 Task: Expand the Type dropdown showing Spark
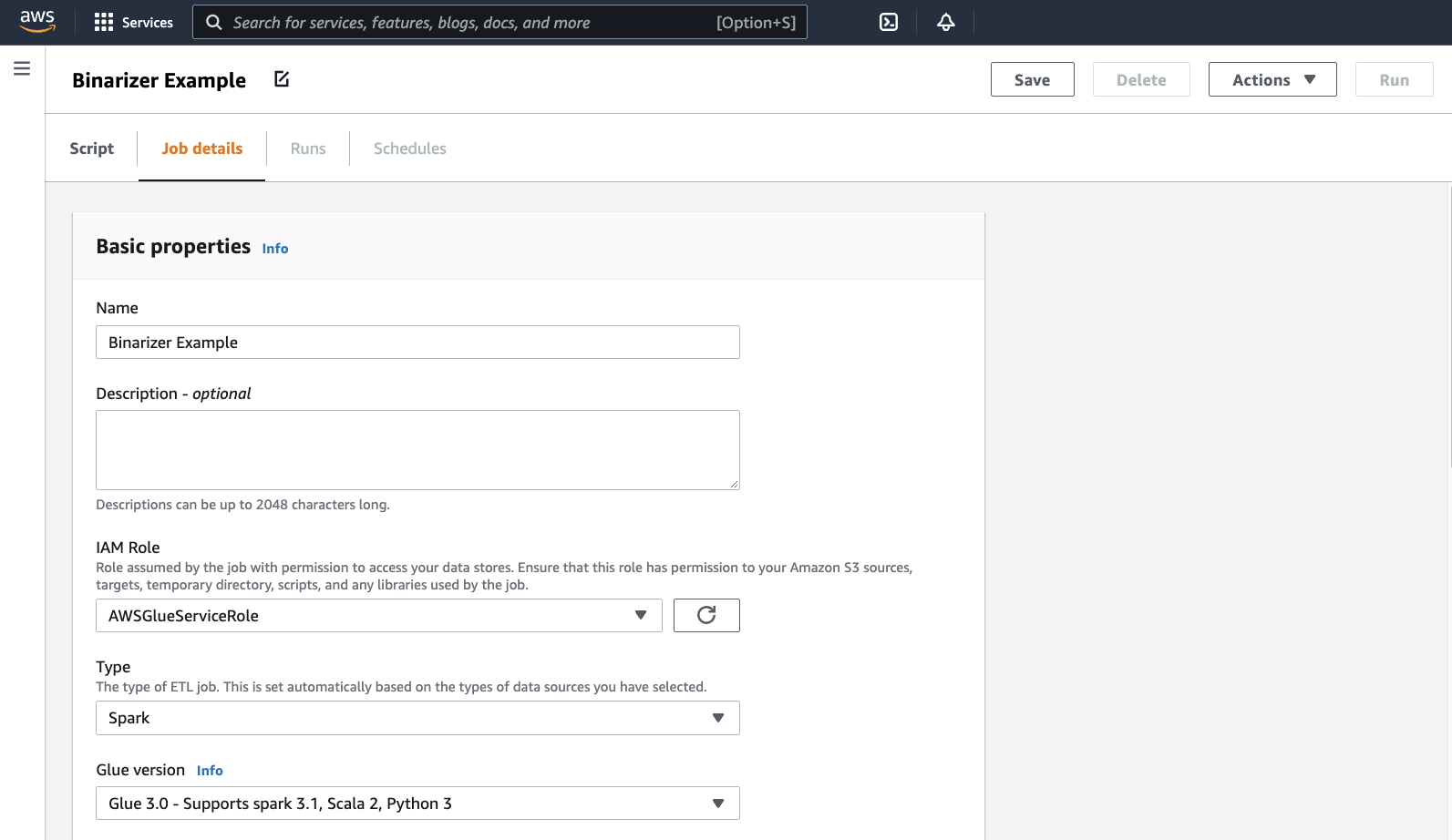click(417, 718)
